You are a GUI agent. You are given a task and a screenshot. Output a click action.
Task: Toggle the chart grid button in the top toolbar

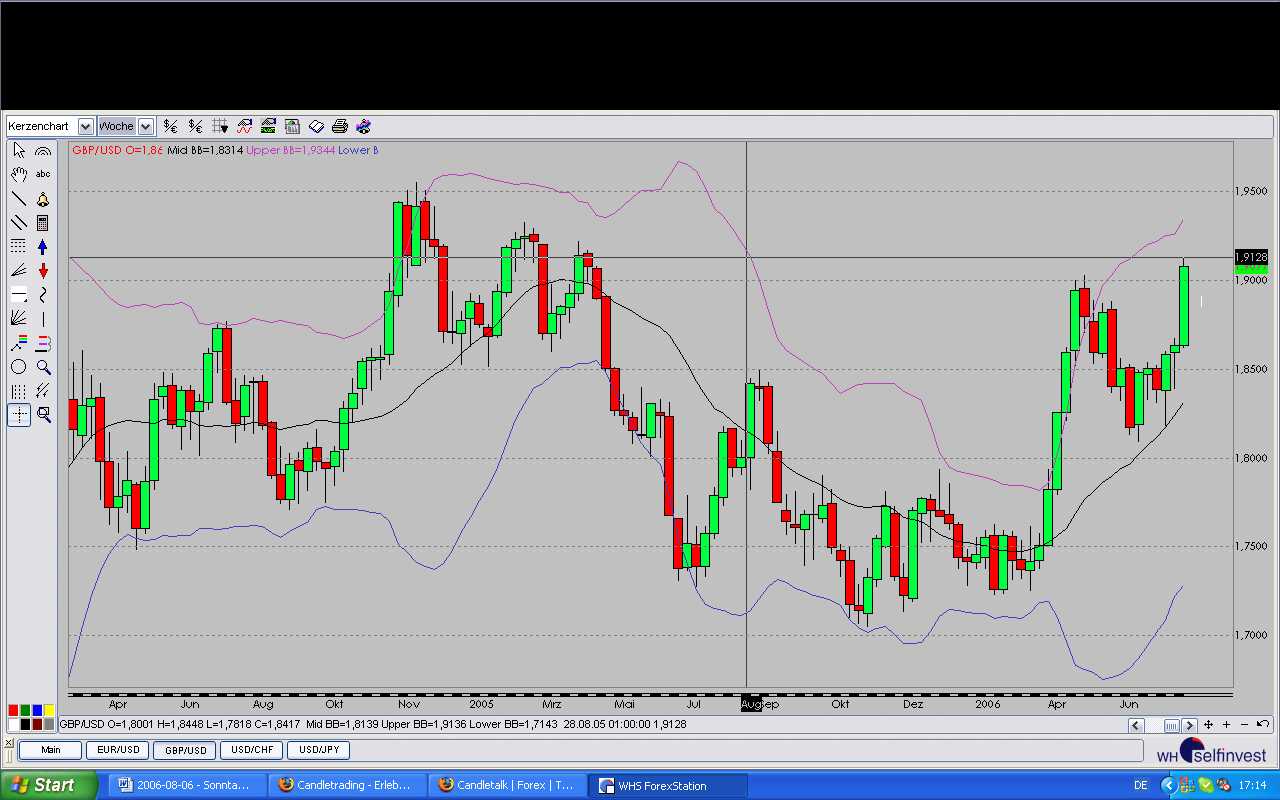(x=220, y=126)
